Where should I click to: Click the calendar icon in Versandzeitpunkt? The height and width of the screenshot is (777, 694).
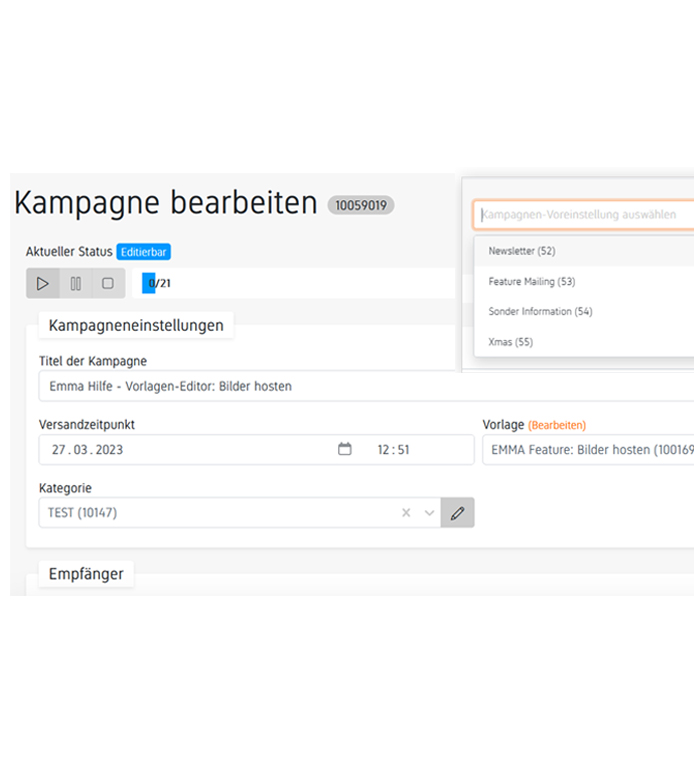pos(345,450)
